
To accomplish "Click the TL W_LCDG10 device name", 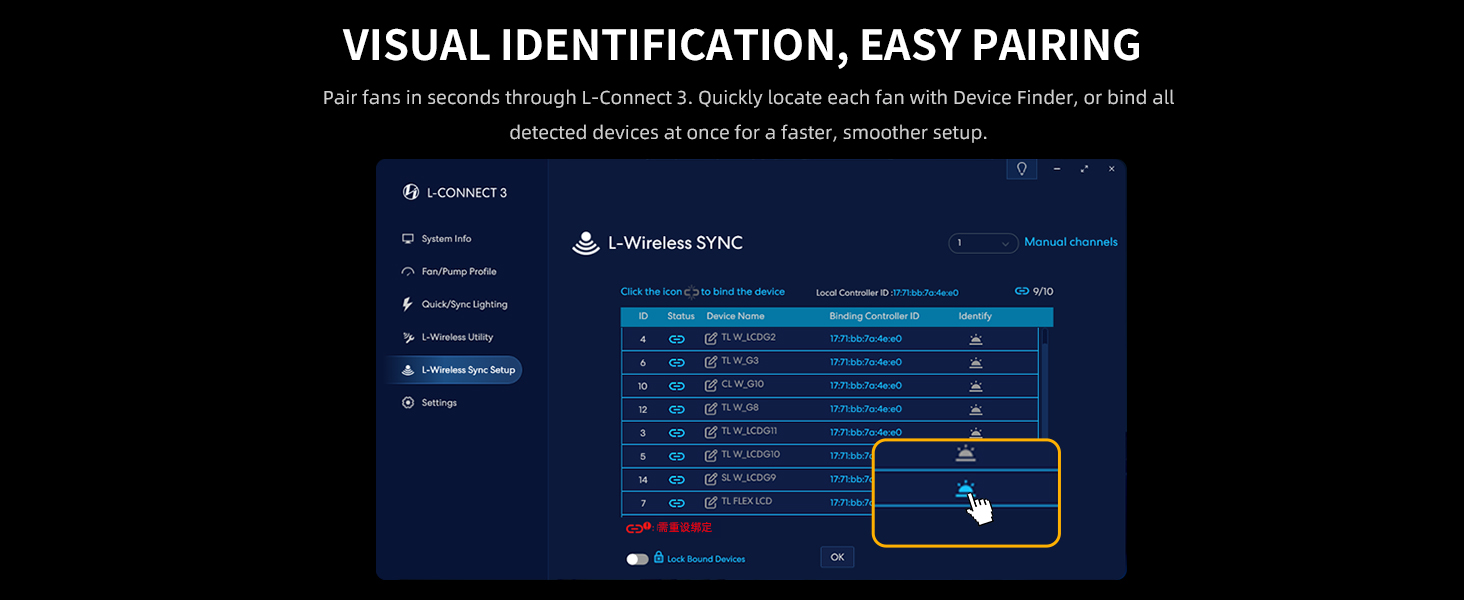I will tap(751, 455).
